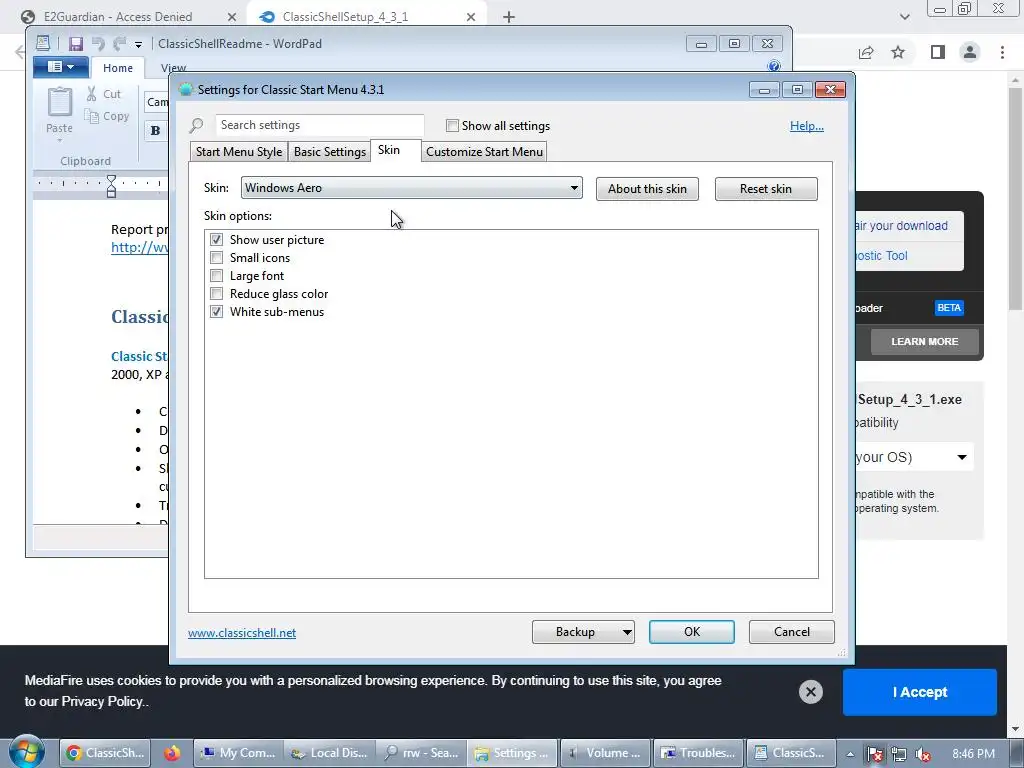Open the browser profile icon

point(970,52)
